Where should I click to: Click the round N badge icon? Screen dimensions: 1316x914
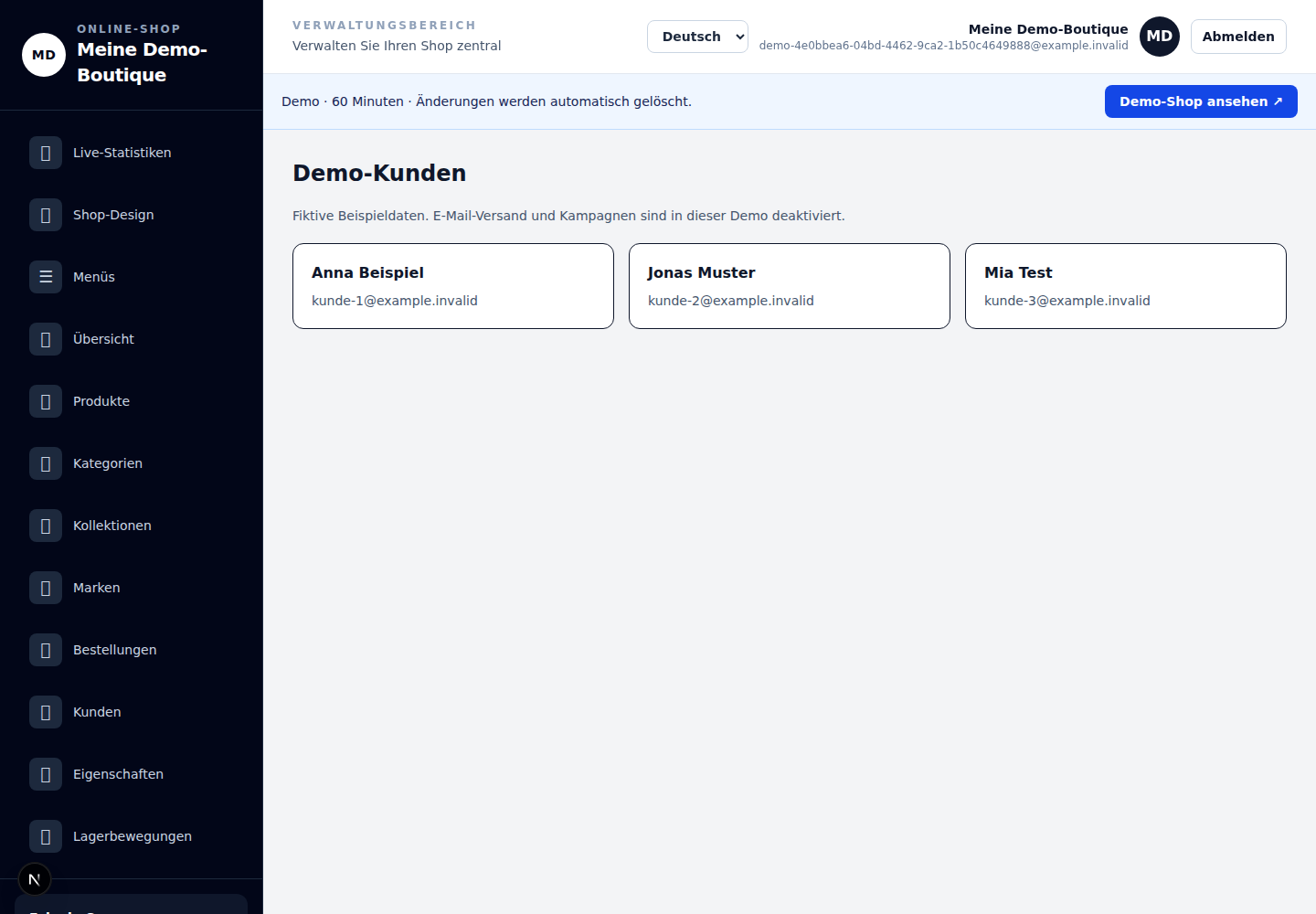[35, 879]
